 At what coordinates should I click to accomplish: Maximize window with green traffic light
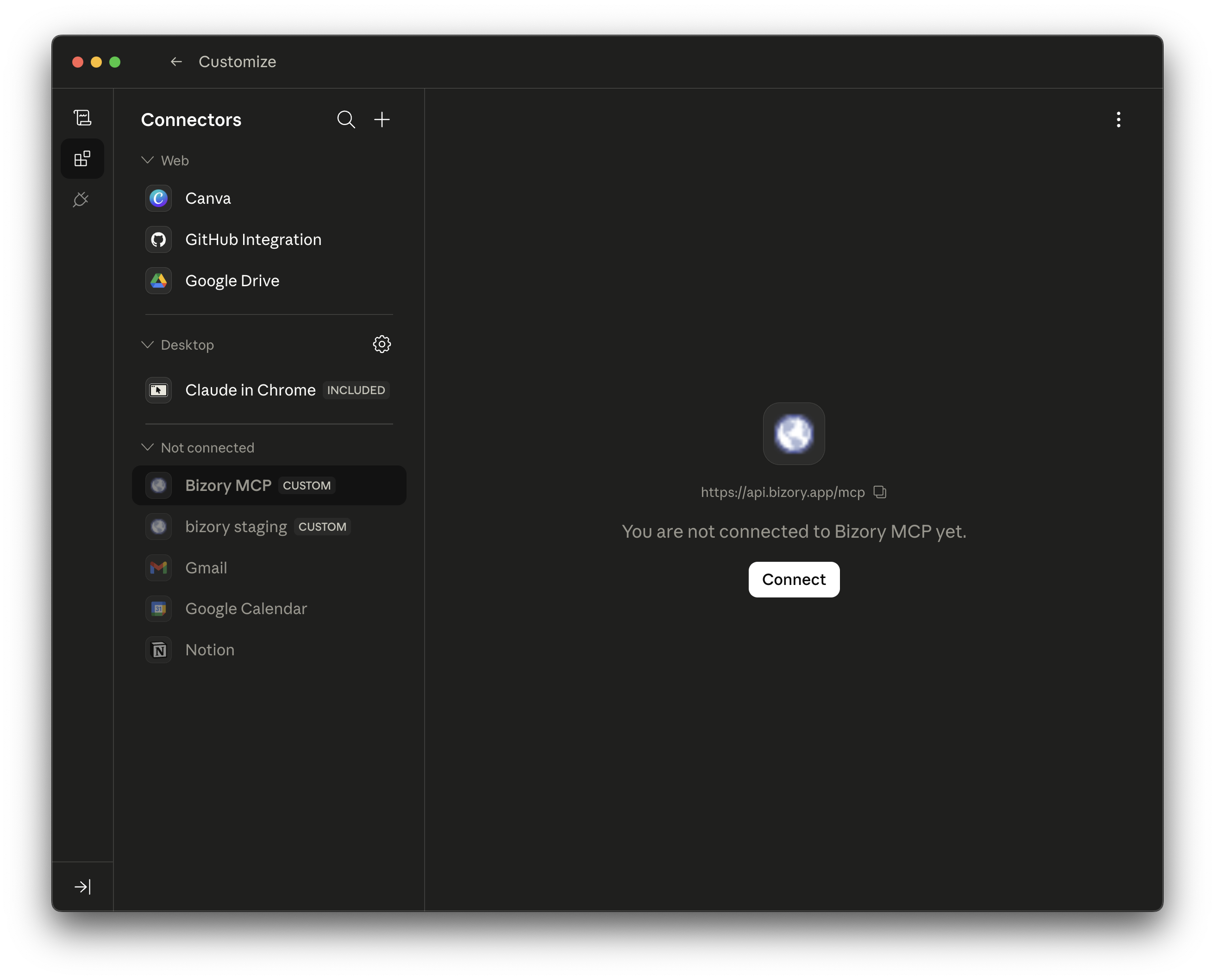click(x=114, y=62)
